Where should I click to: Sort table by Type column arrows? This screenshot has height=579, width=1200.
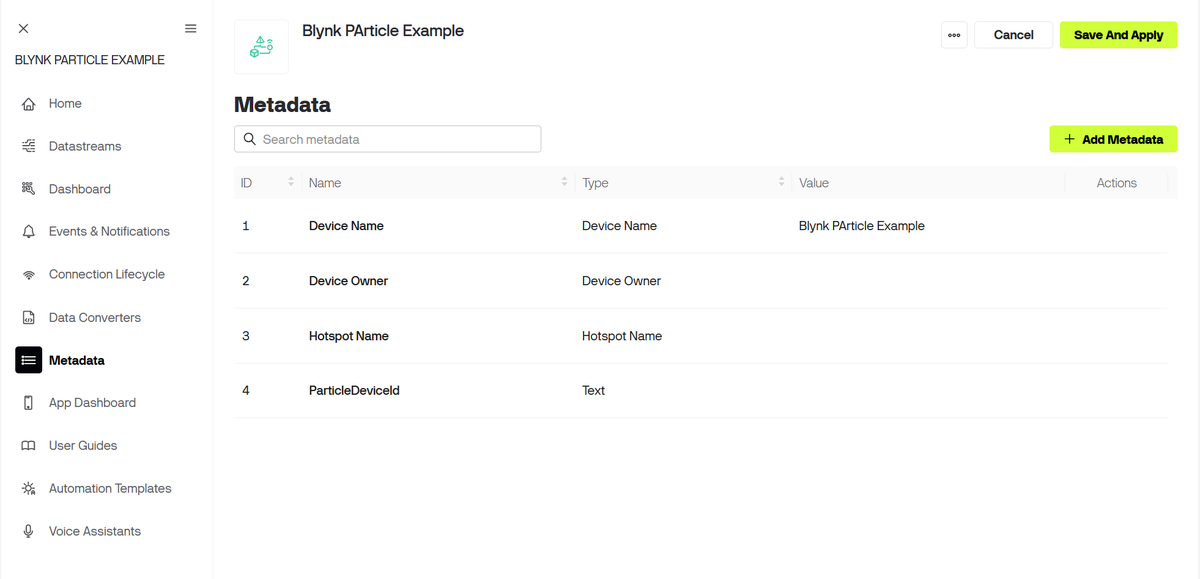[x=781, y=182]
